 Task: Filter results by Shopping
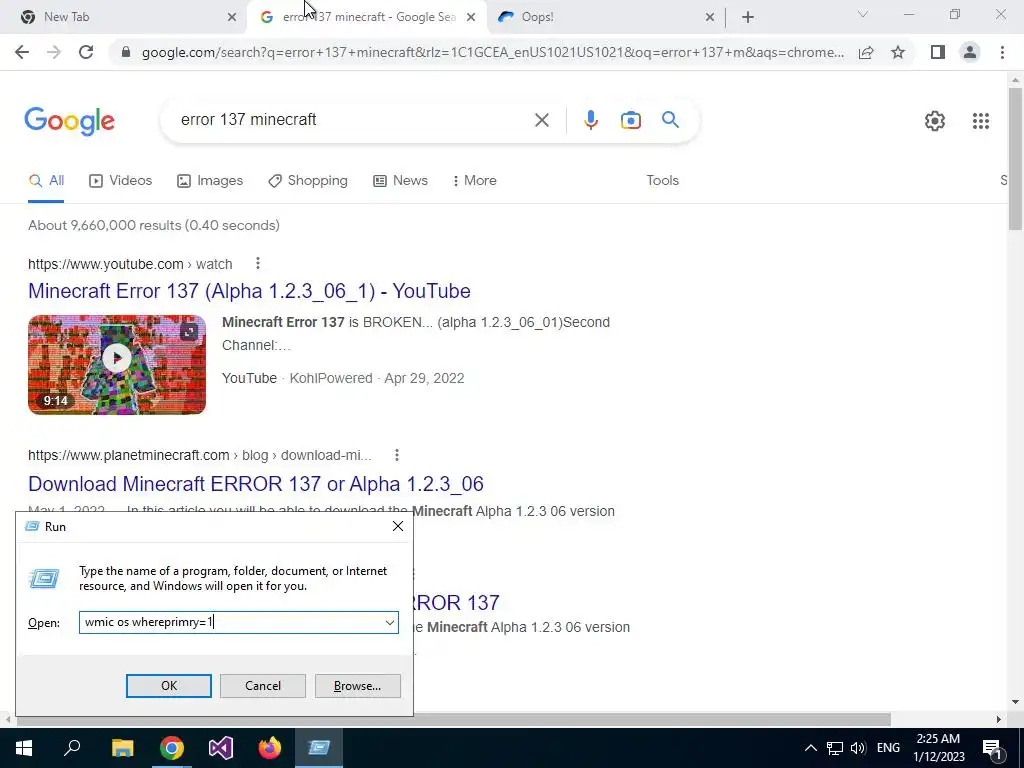coord(308,181)
